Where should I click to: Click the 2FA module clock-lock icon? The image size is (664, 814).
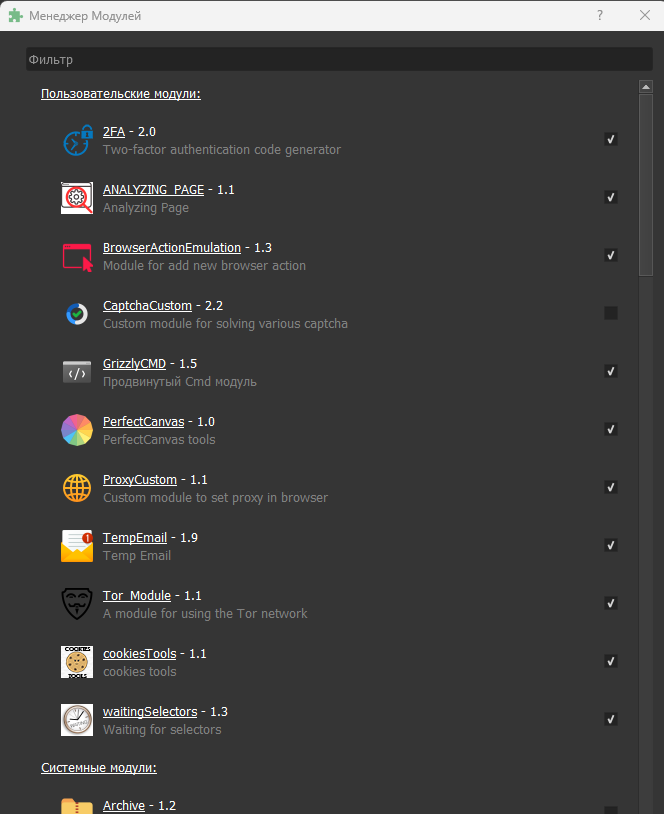77,140
